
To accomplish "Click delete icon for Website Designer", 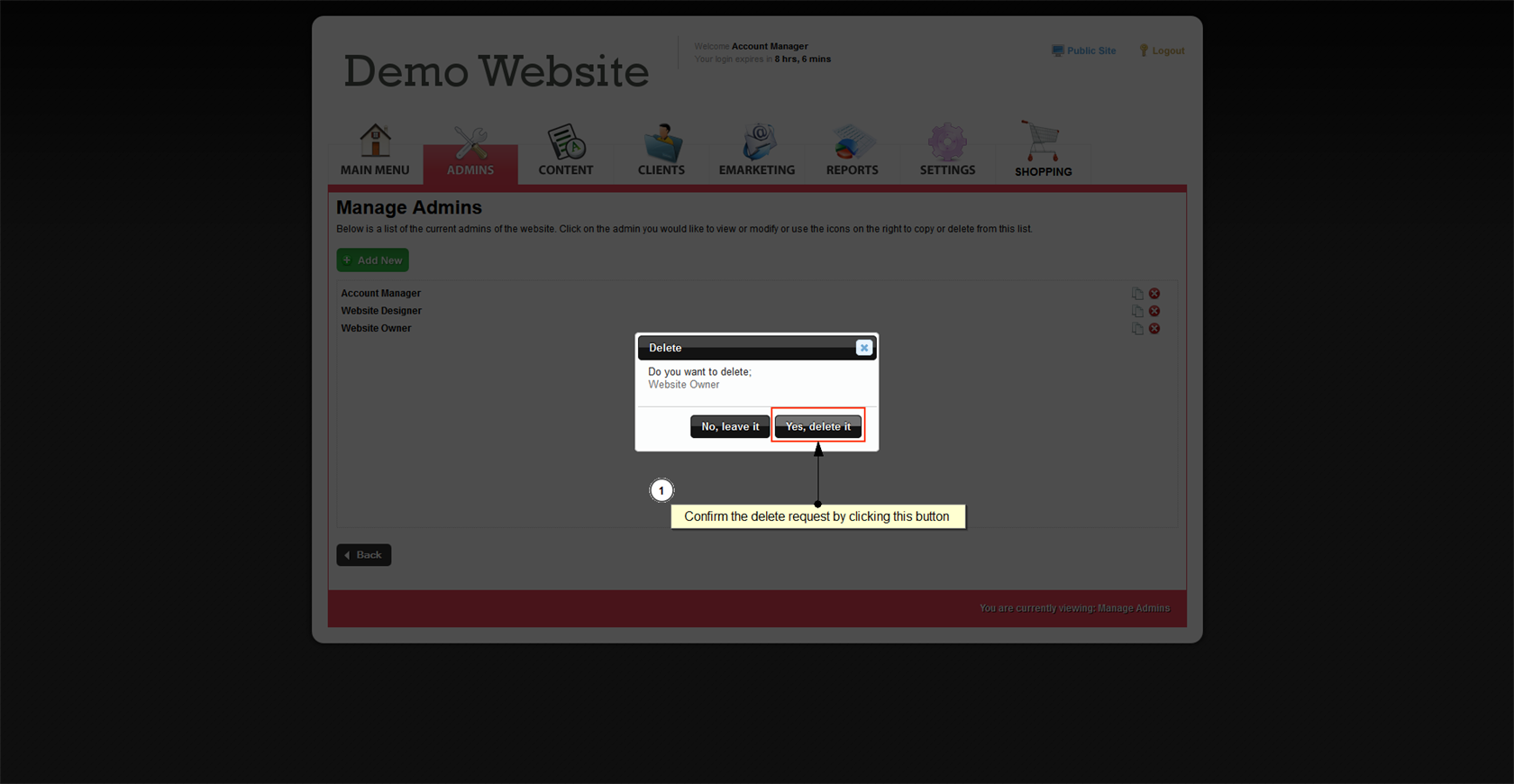I will pos(1154,311).
